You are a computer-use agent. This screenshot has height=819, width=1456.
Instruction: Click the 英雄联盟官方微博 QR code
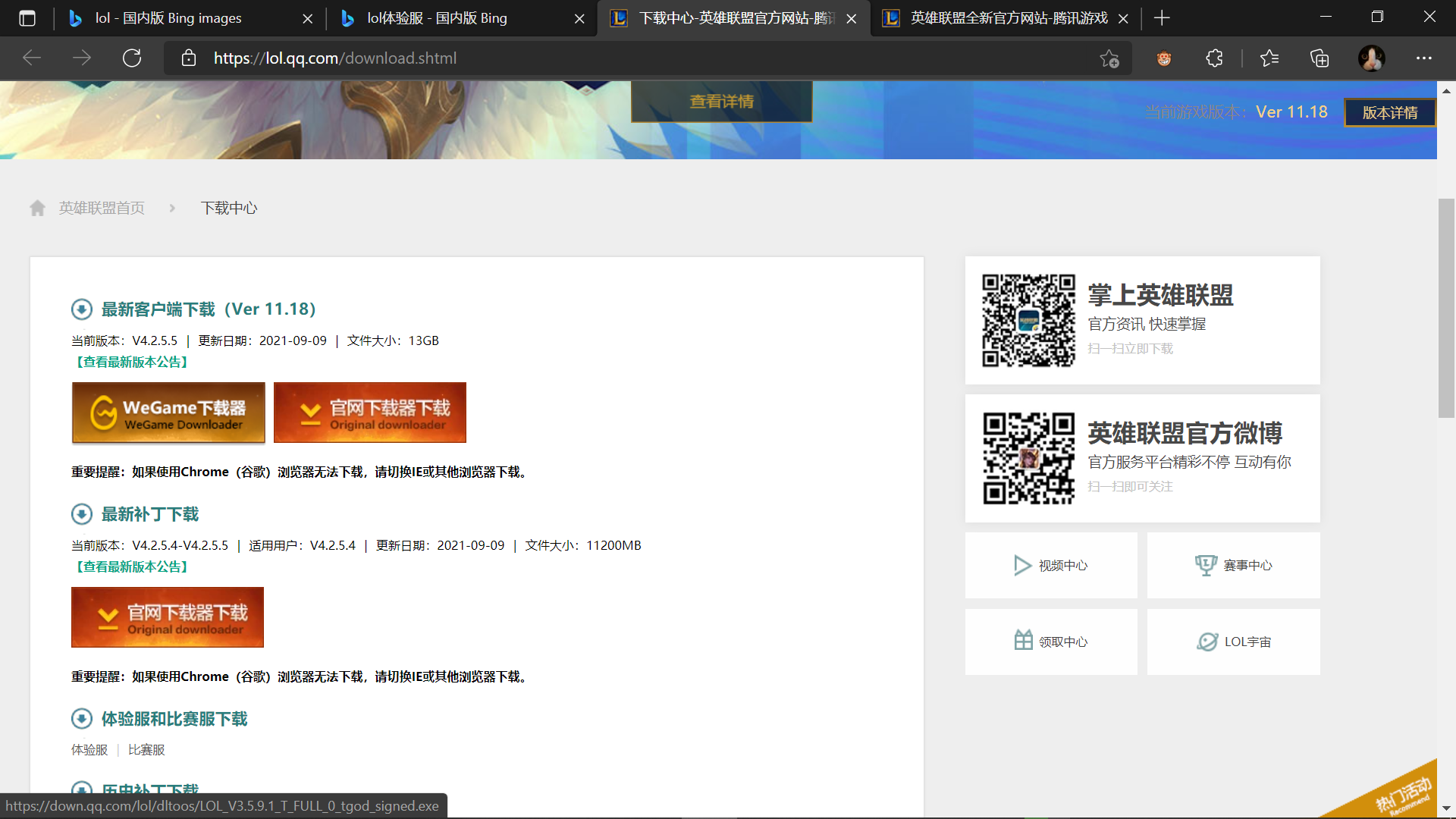pyautogui.click(x=1028, y=458)
